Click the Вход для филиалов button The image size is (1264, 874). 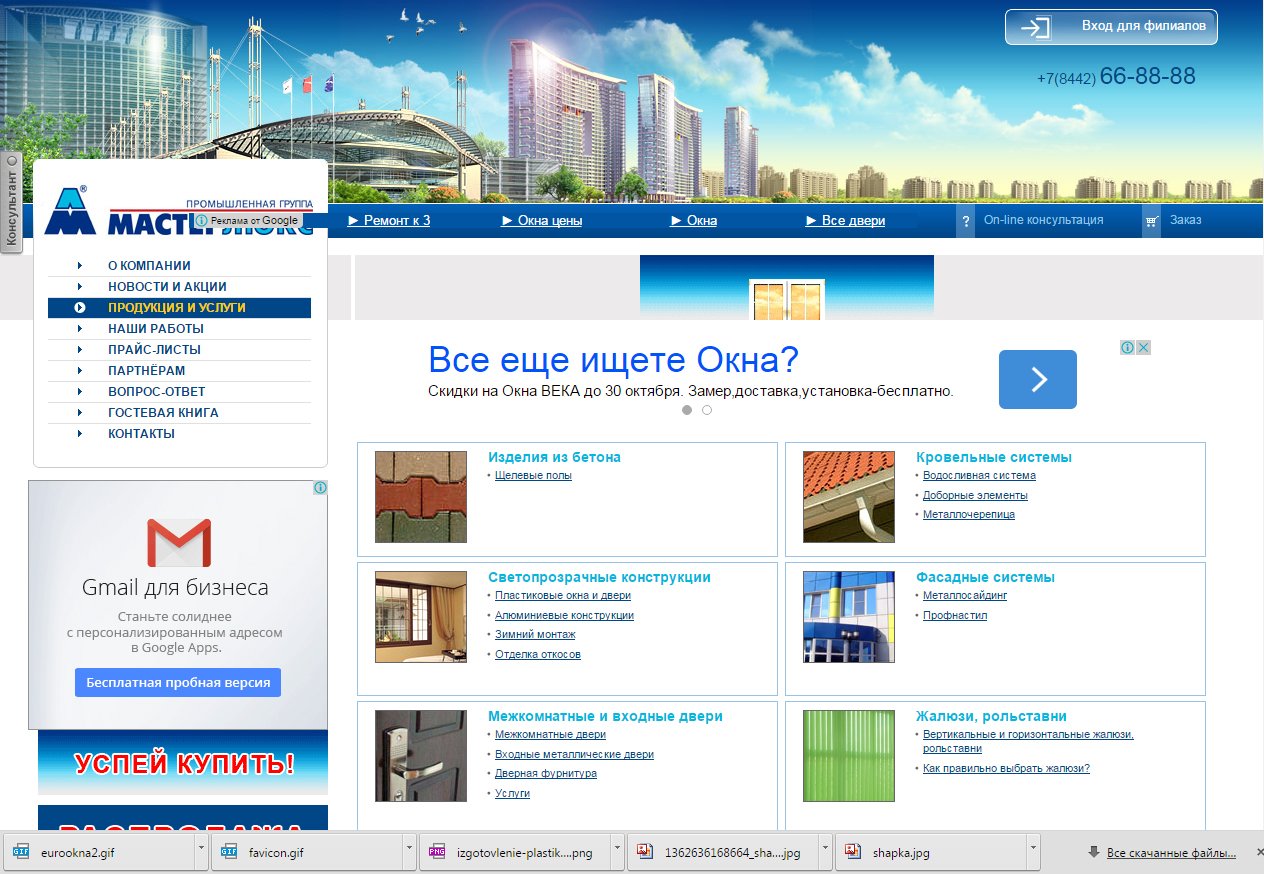[1111, 27]
